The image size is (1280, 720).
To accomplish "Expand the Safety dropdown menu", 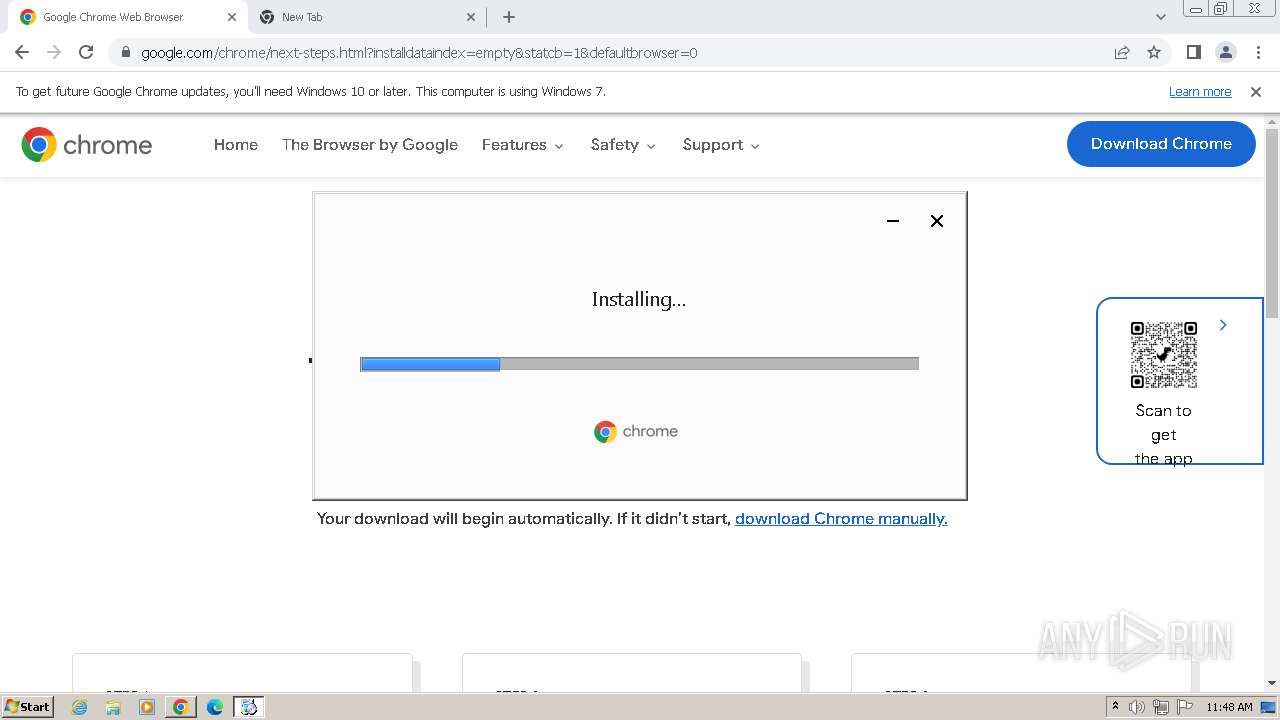I will [623, 145].
